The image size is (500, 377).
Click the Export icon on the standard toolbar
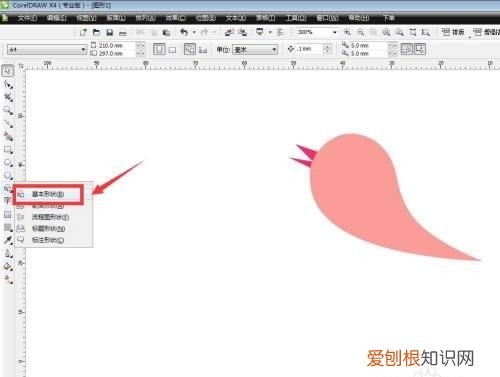click(x=243, y=32)
